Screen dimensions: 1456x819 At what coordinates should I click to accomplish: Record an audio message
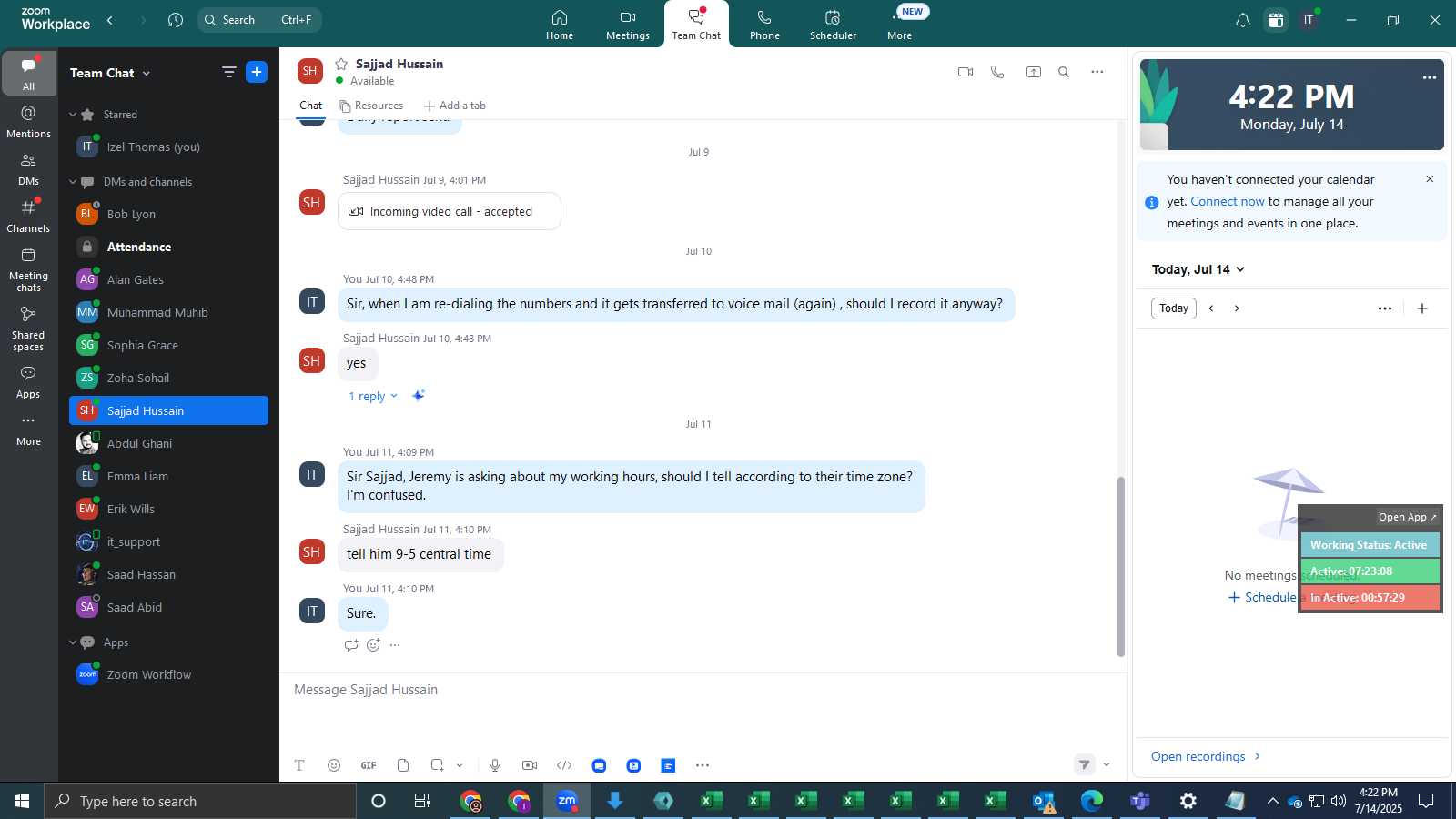coord(495,765)
